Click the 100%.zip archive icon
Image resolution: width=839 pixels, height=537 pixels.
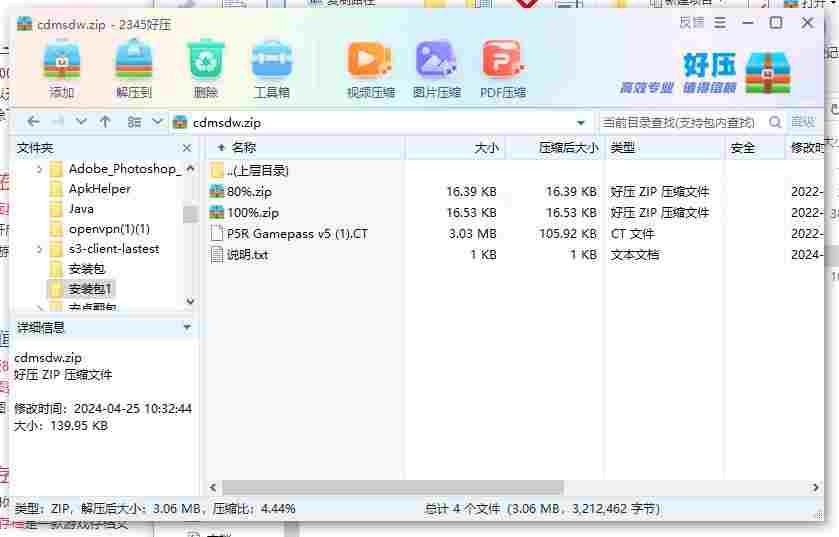[217, 212]
